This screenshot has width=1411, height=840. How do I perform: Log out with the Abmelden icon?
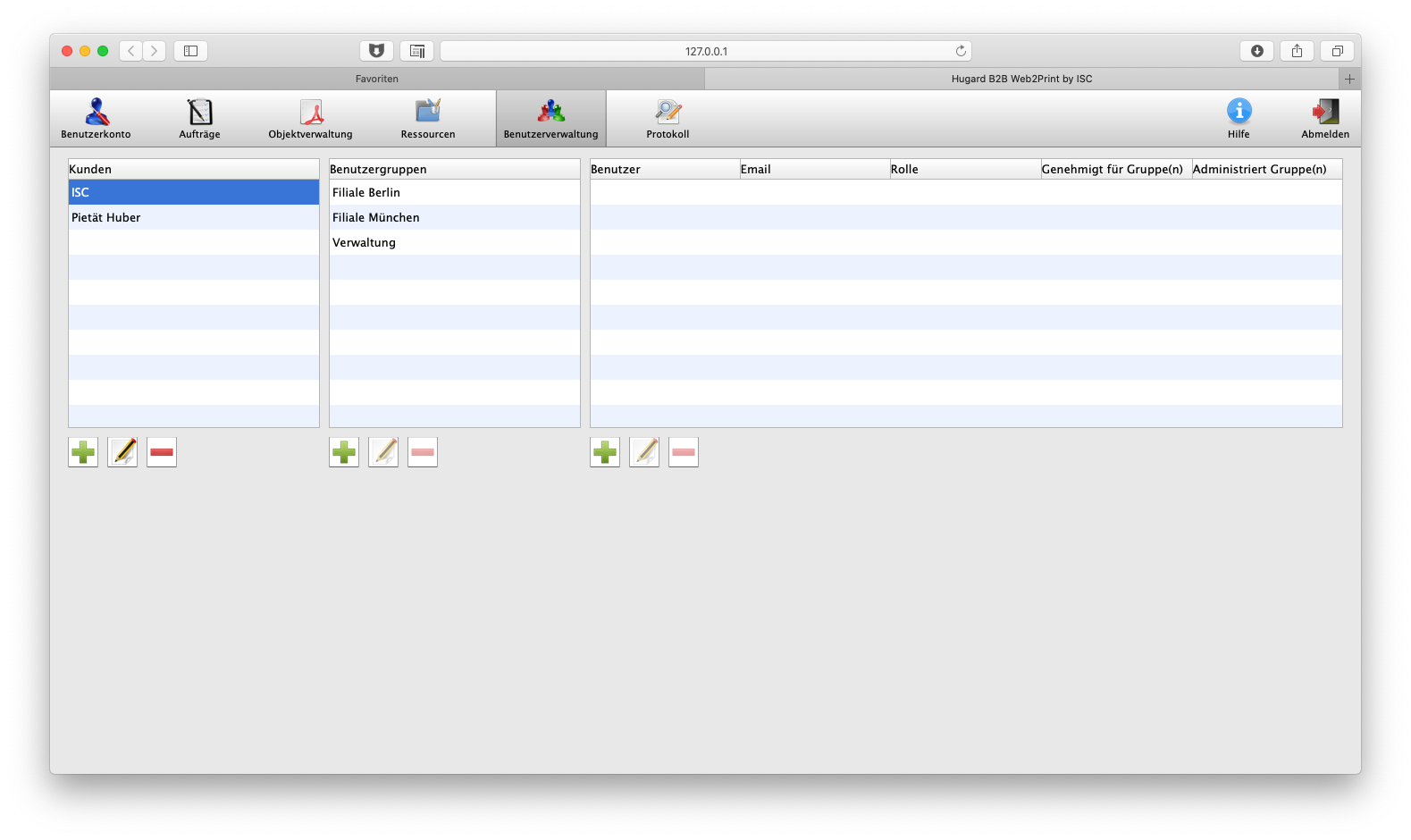click(1325, 118)
